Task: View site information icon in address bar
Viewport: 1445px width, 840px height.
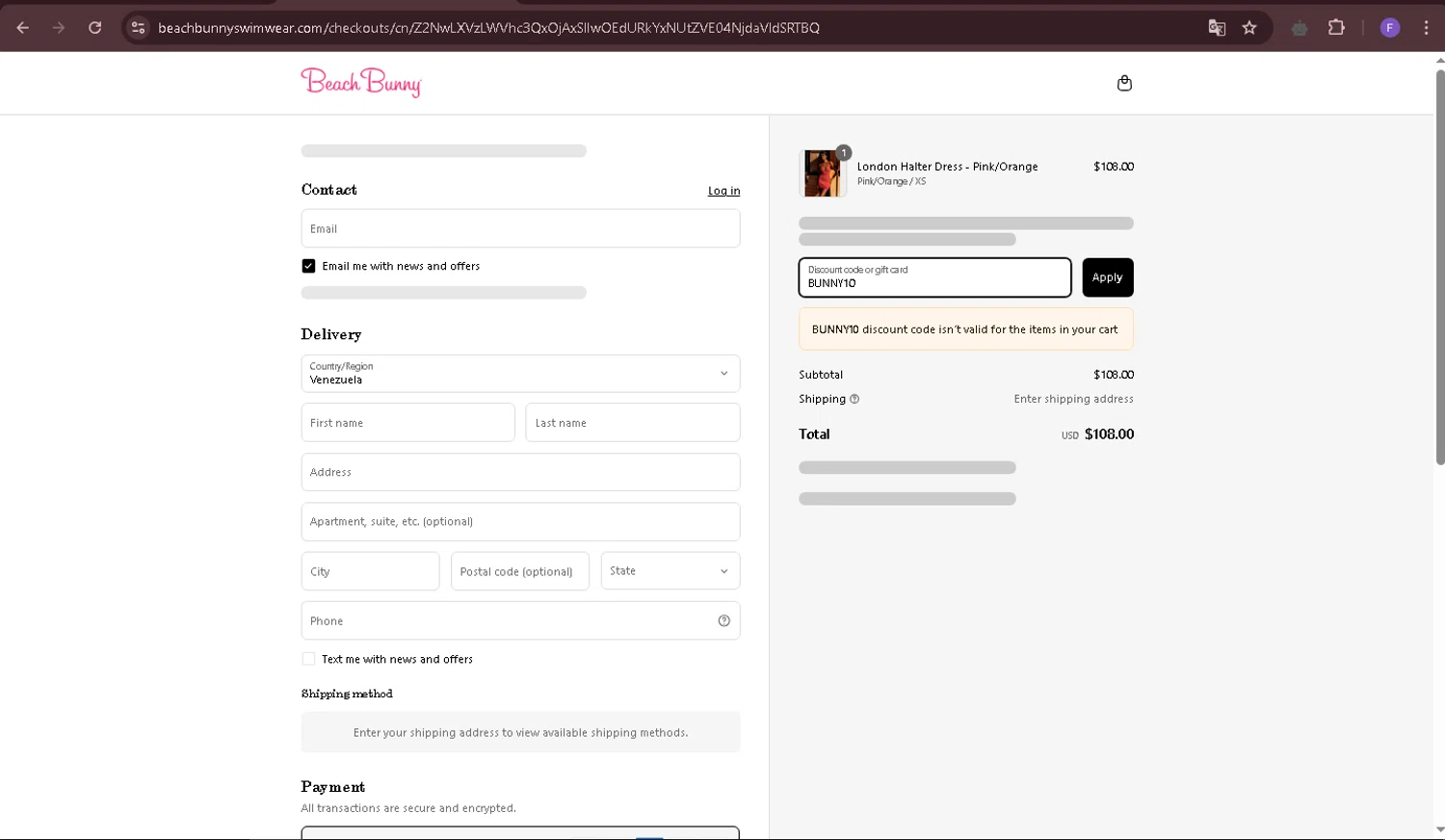Action: pyautogui.click(x=138, y=28)
